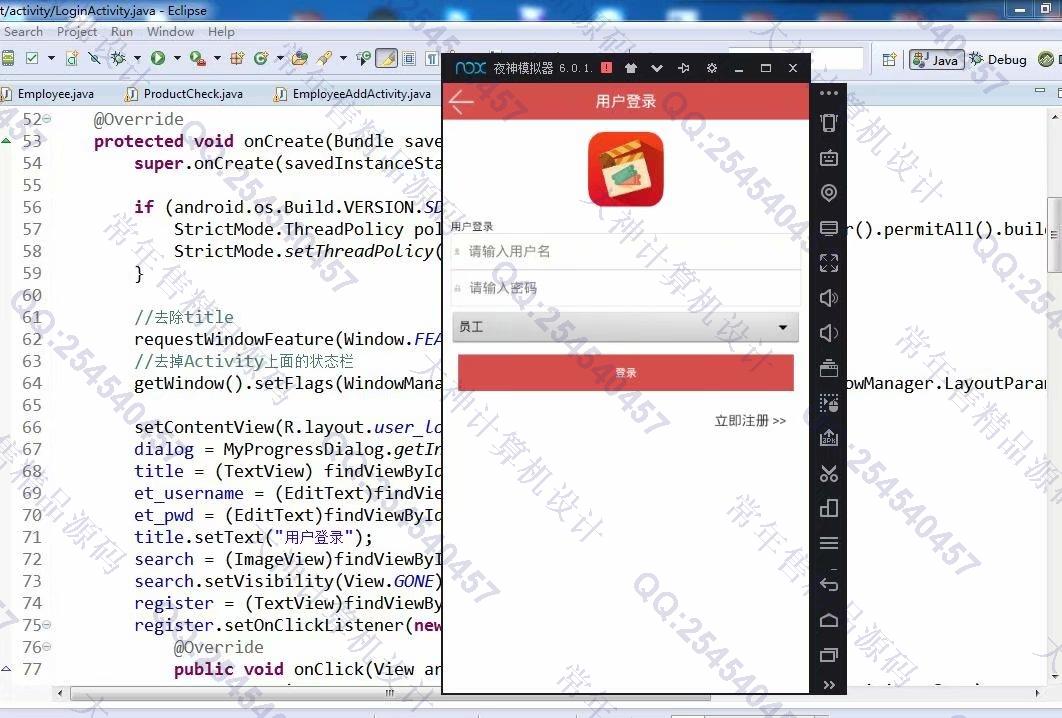Click the Nox pin window icon

tap(683, 68)
